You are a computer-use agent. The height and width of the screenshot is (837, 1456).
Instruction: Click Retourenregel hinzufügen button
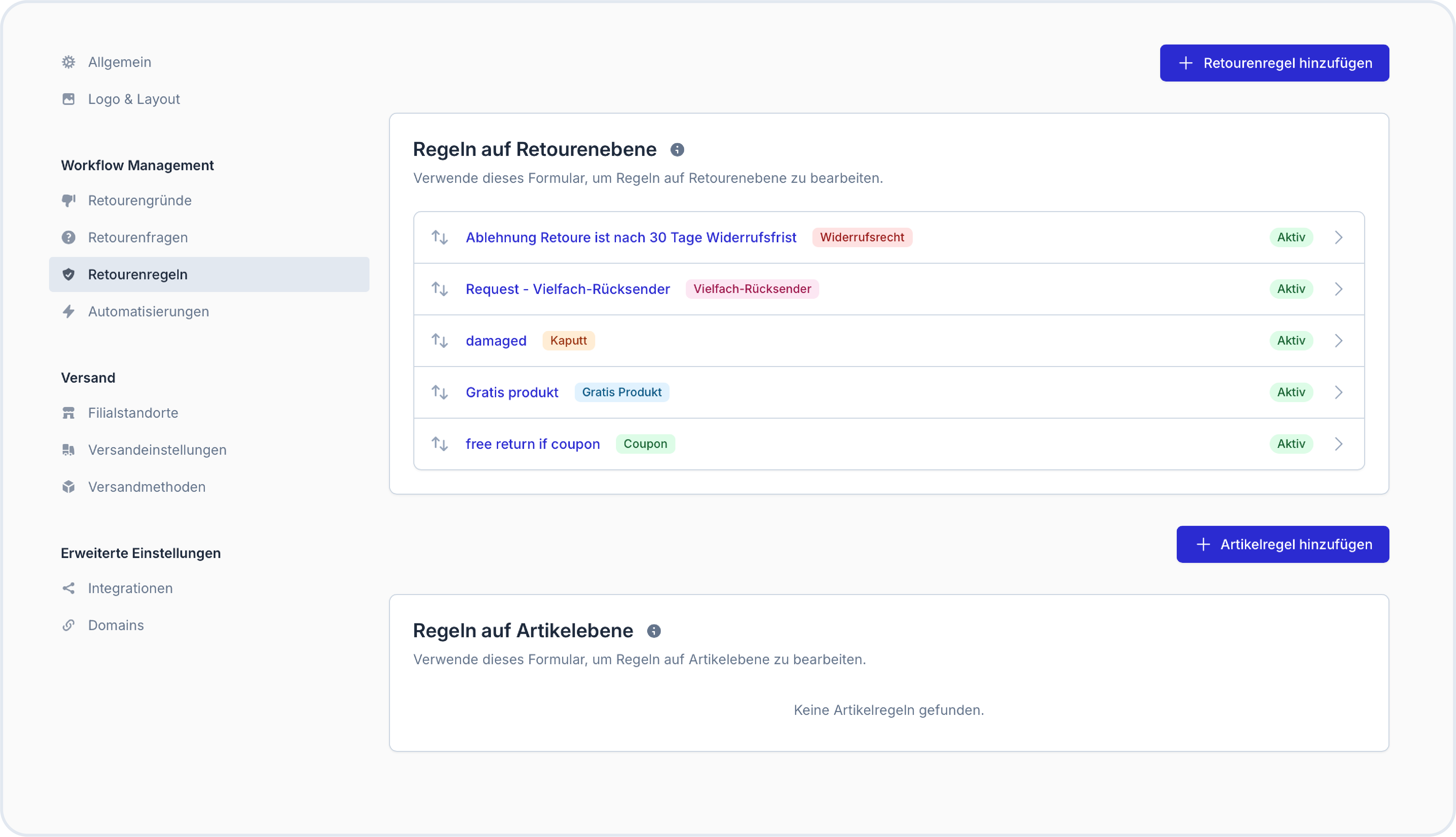click(x=1274, y=63)
